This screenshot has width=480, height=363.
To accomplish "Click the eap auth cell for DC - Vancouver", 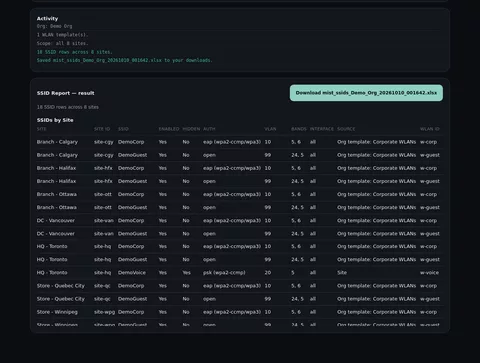I will coord(232,221).
